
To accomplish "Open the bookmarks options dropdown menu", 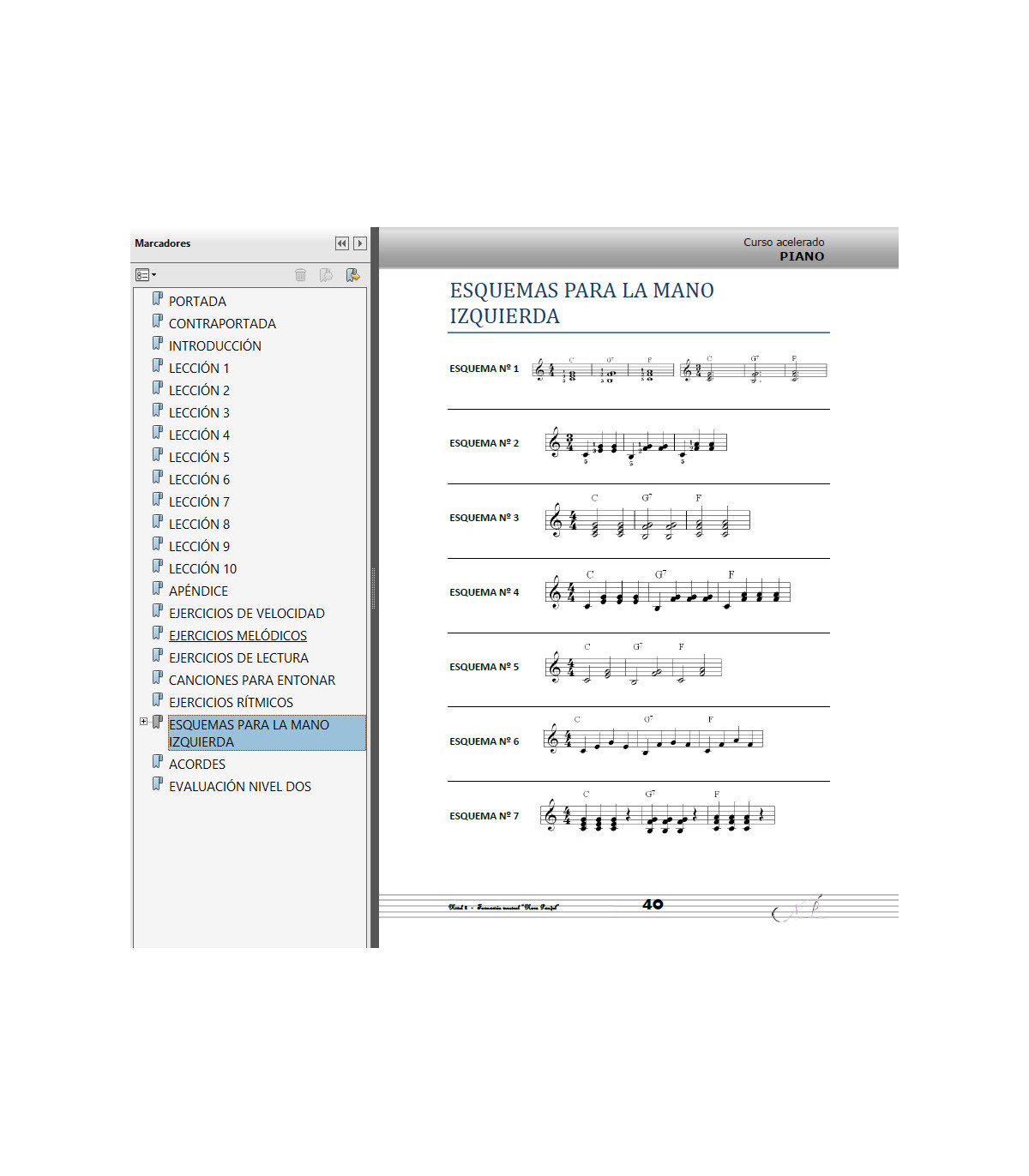I will click(x=146, y=275).
